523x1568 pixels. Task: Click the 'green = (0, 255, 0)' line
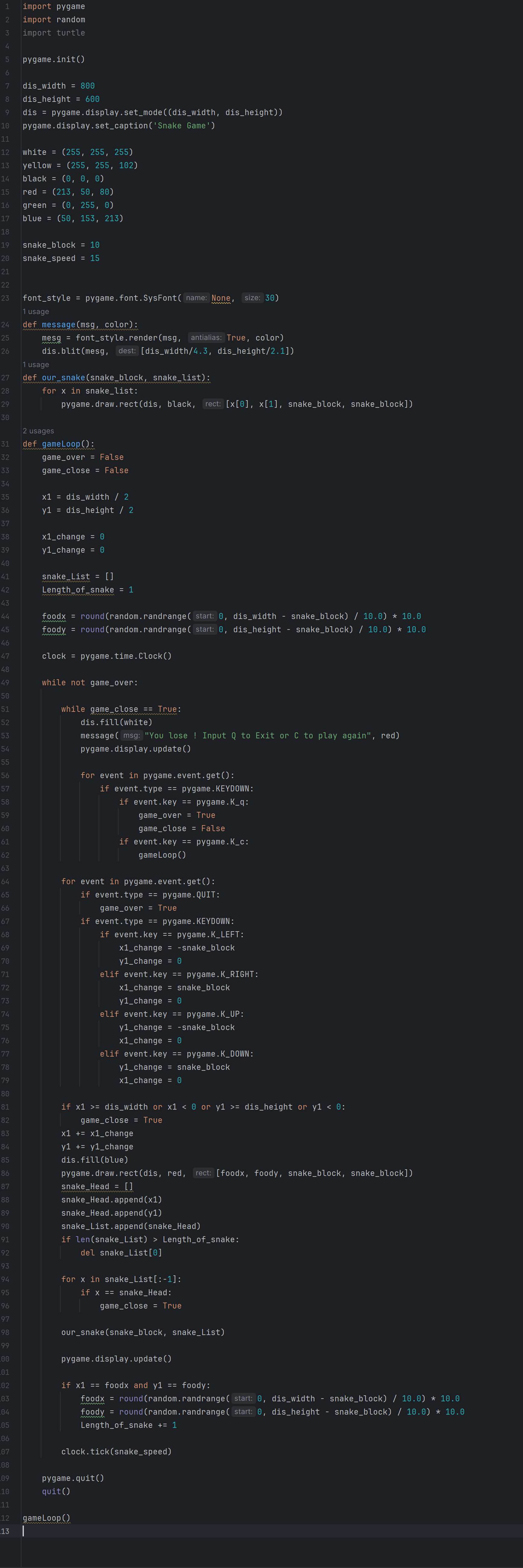pos(68,205)
